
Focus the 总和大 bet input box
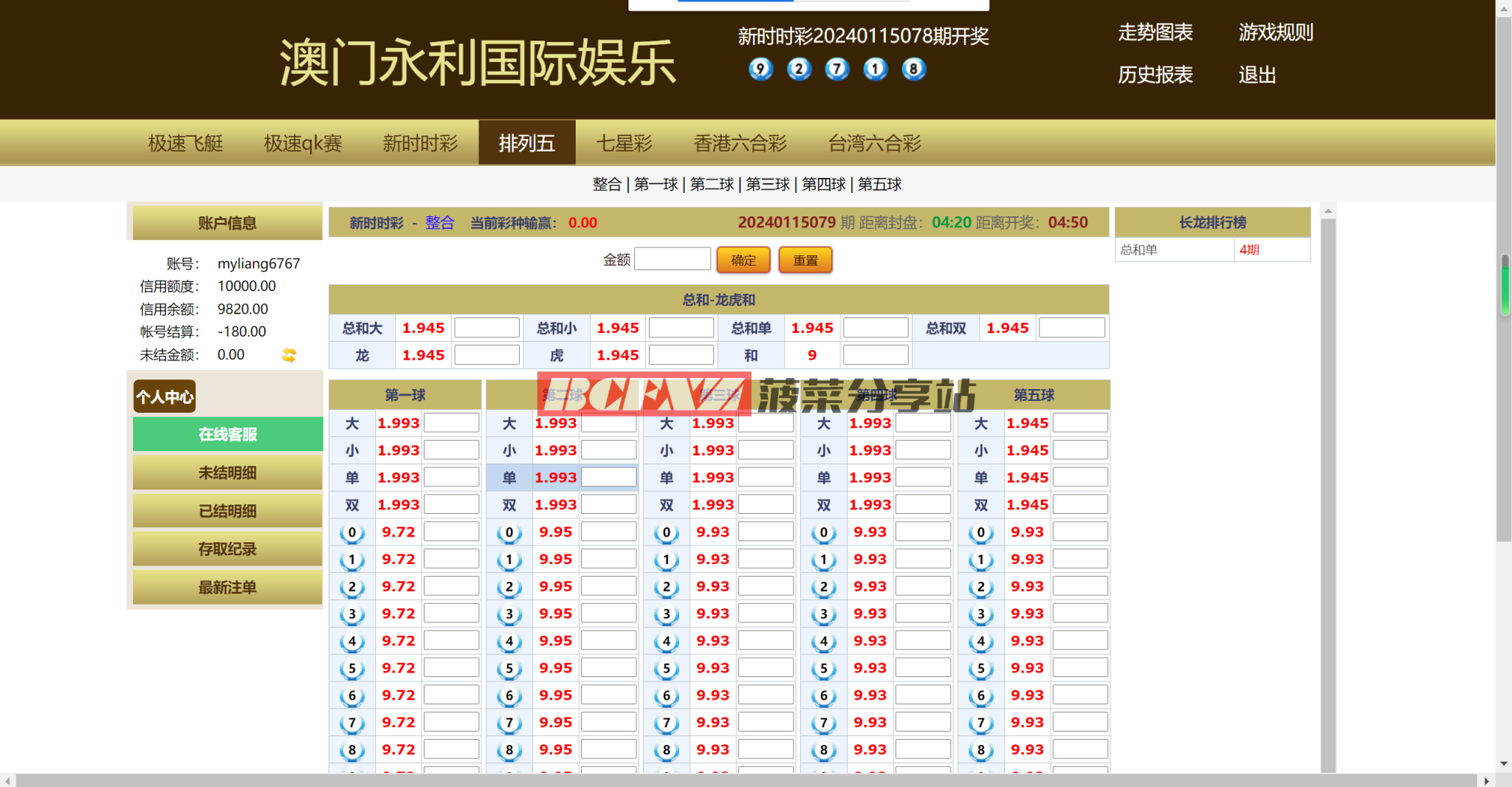point(487,328)
